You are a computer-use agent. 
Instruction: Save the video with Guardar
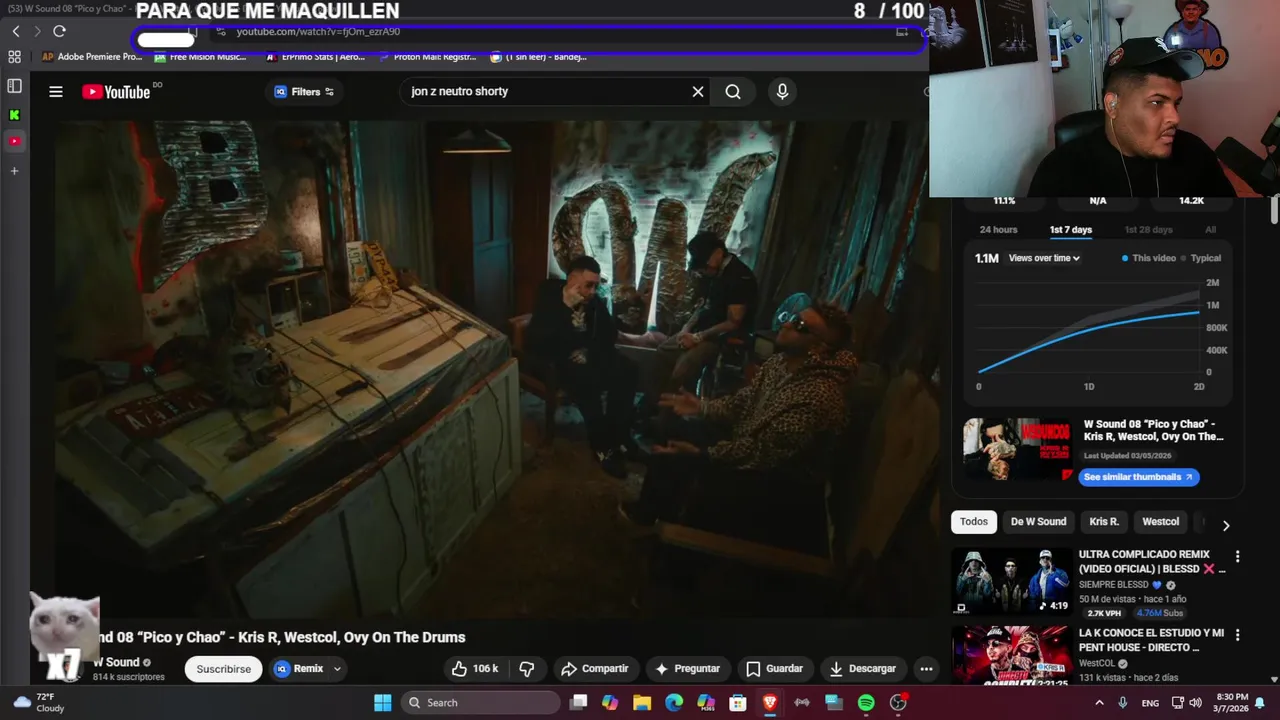pyautogui.click(x=774, y=669)
